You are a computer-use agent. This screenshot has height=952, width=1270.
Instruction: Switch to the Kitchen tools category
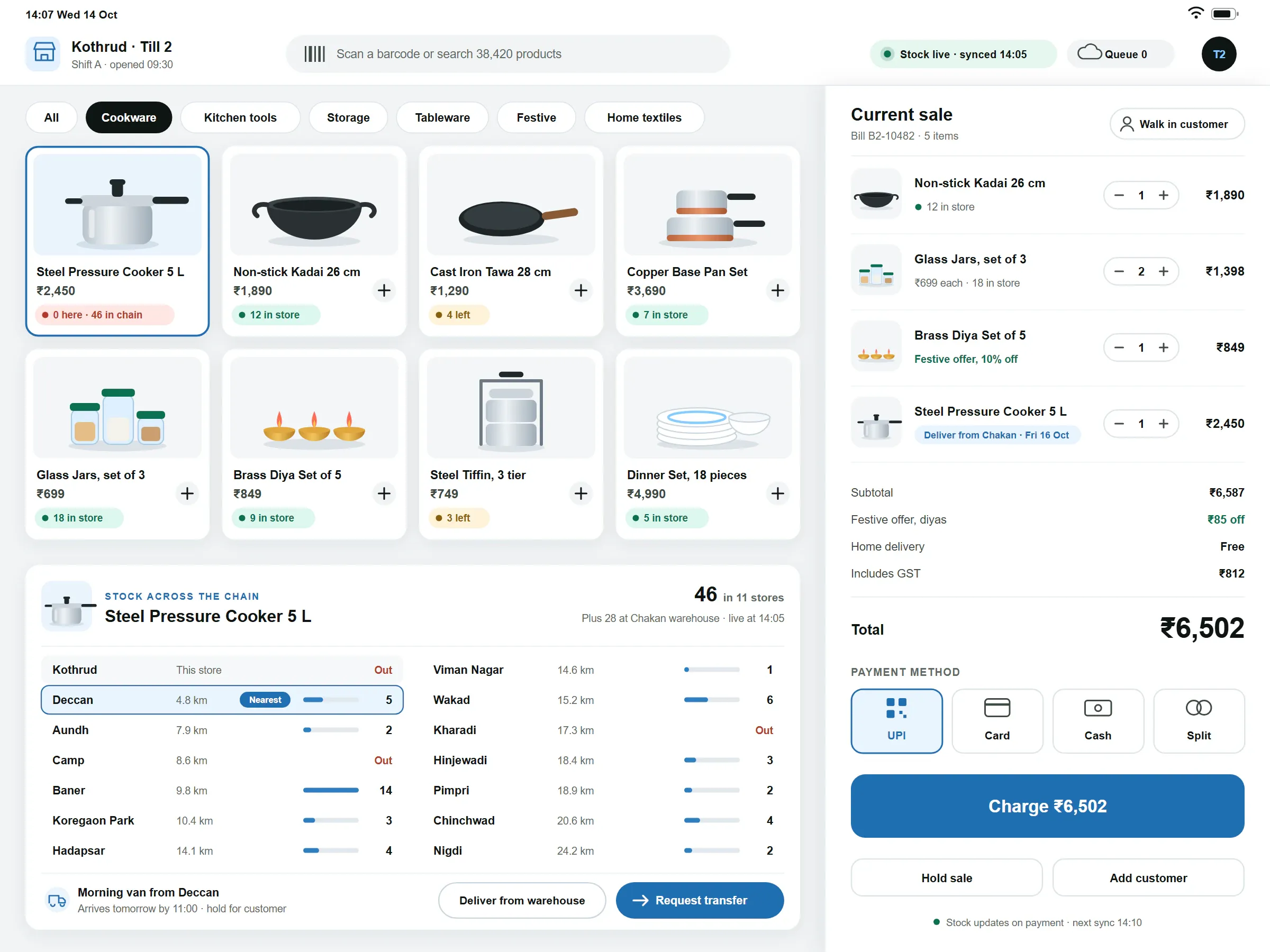pyautogui.click(x=240, y=117)
